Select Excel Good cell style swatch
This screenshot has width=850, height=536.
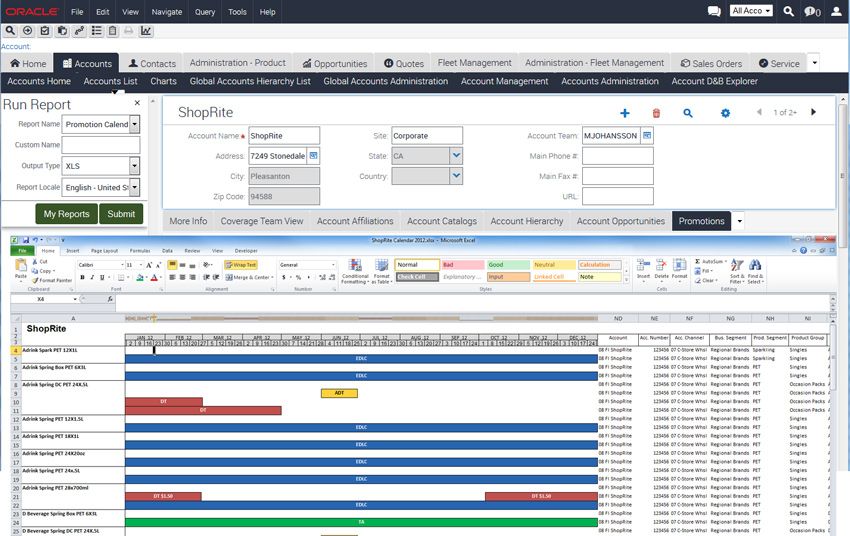coord(508,265)
